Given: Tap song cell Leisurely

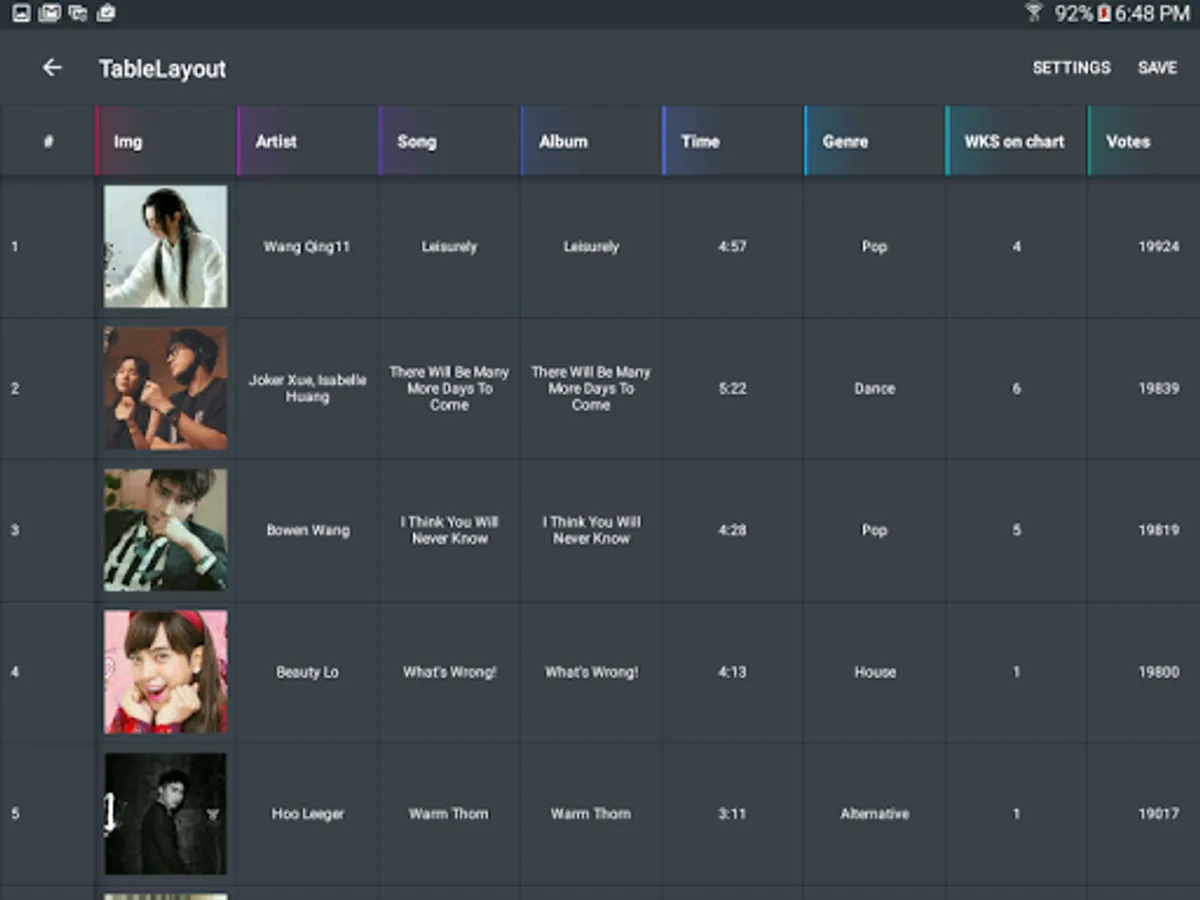Looking at the screenshot, I should click(x=449, y=246).
